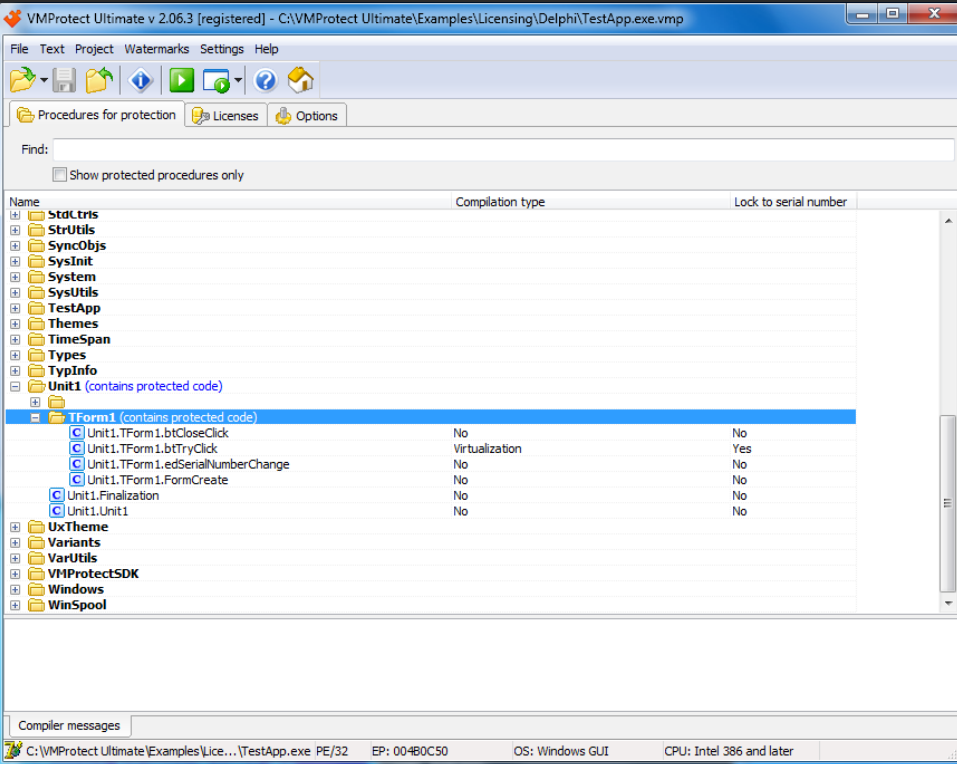Click the class icon of btTryClick
957x764 pixels.
tap(77, 449)
